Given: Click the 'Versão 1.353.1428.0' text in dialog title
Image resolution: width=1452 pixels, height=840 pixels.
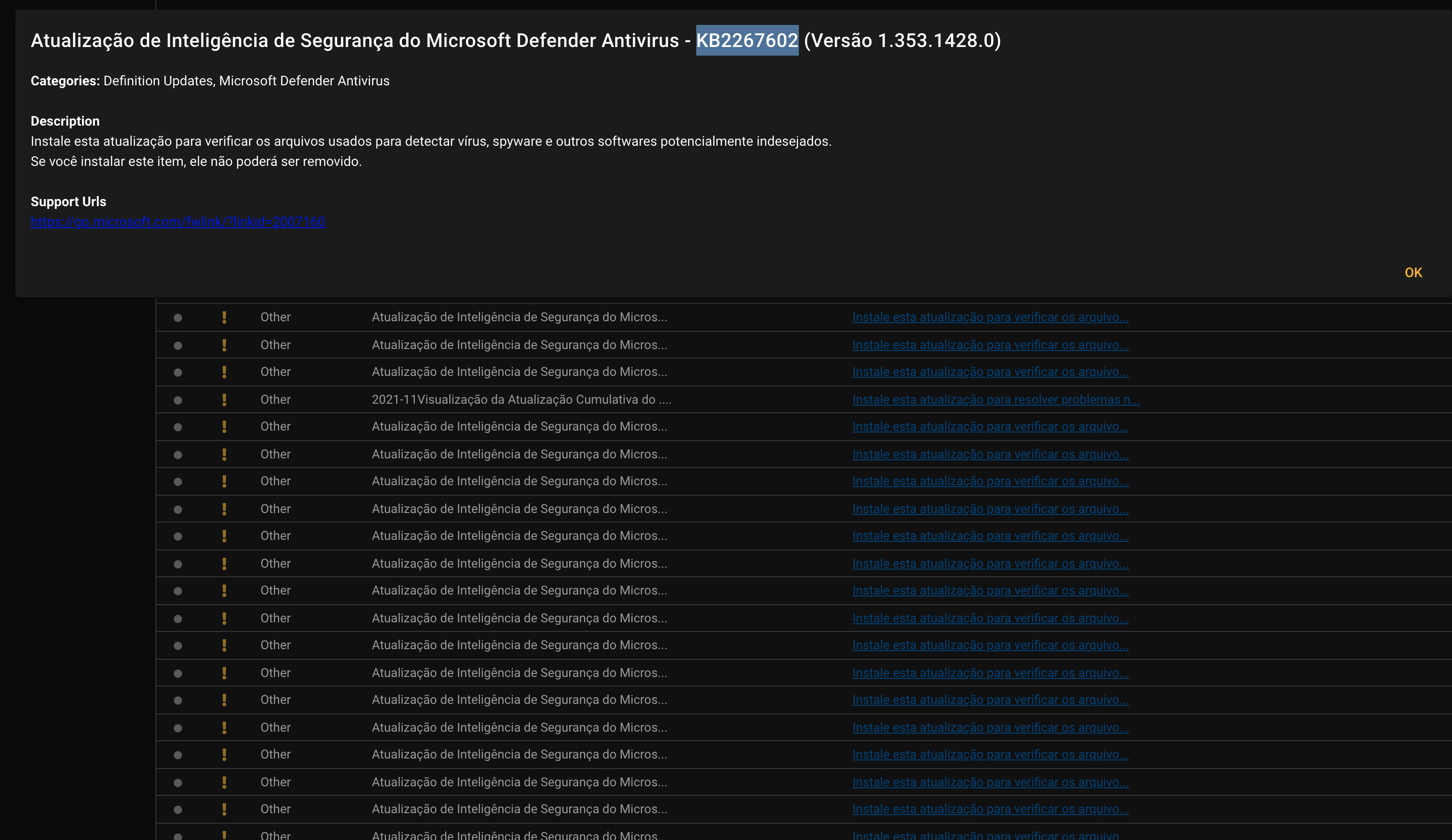Looking at the screenshot, I should (902, 40).
